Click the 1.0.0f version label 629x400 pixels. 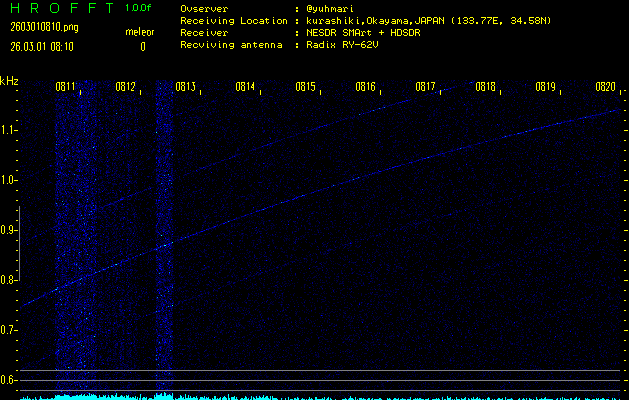click(139, 8)
